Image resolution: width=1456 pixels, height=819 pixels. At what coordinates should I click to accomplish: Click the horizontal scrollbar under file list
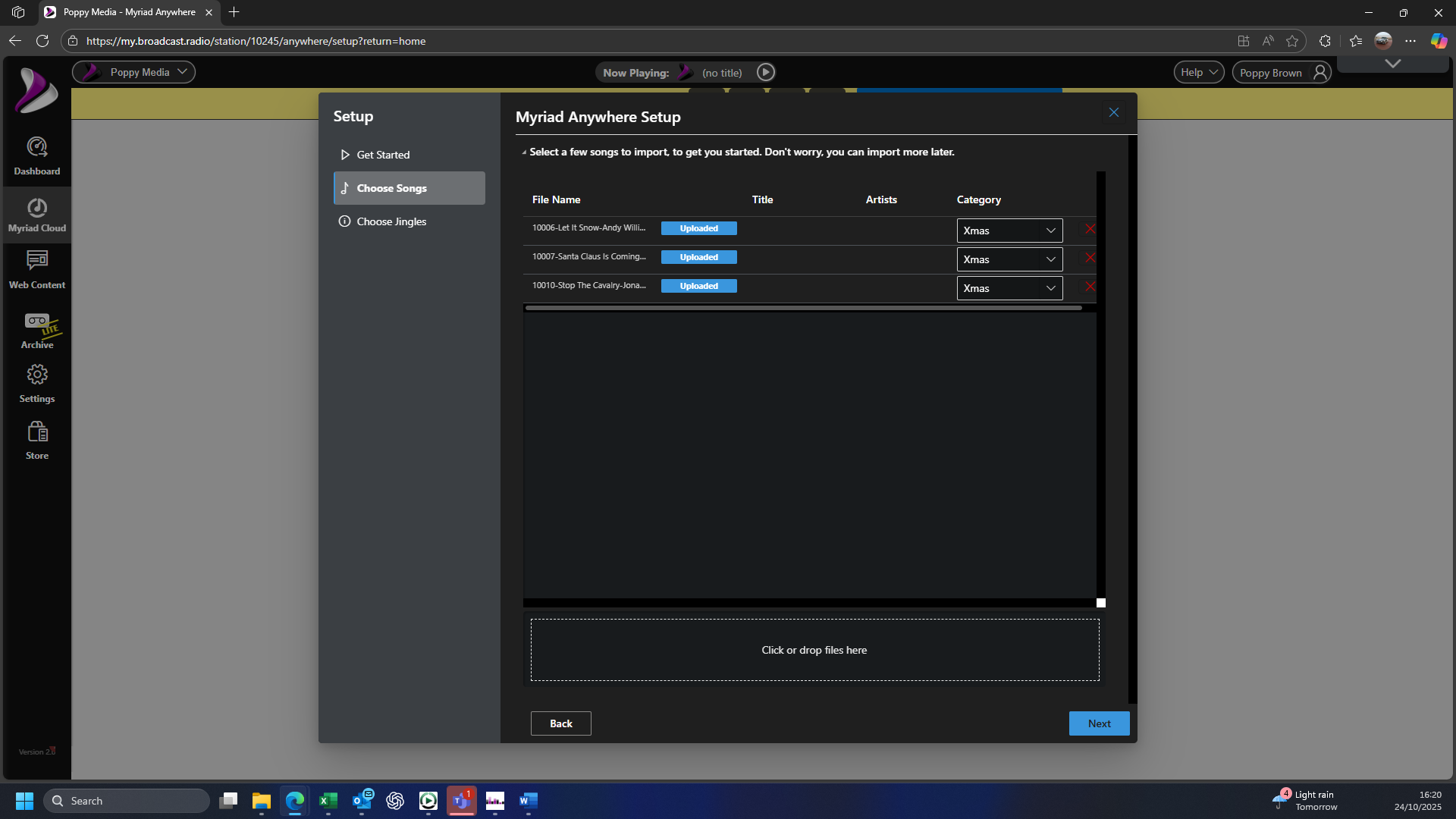click(x=802, y=308)
